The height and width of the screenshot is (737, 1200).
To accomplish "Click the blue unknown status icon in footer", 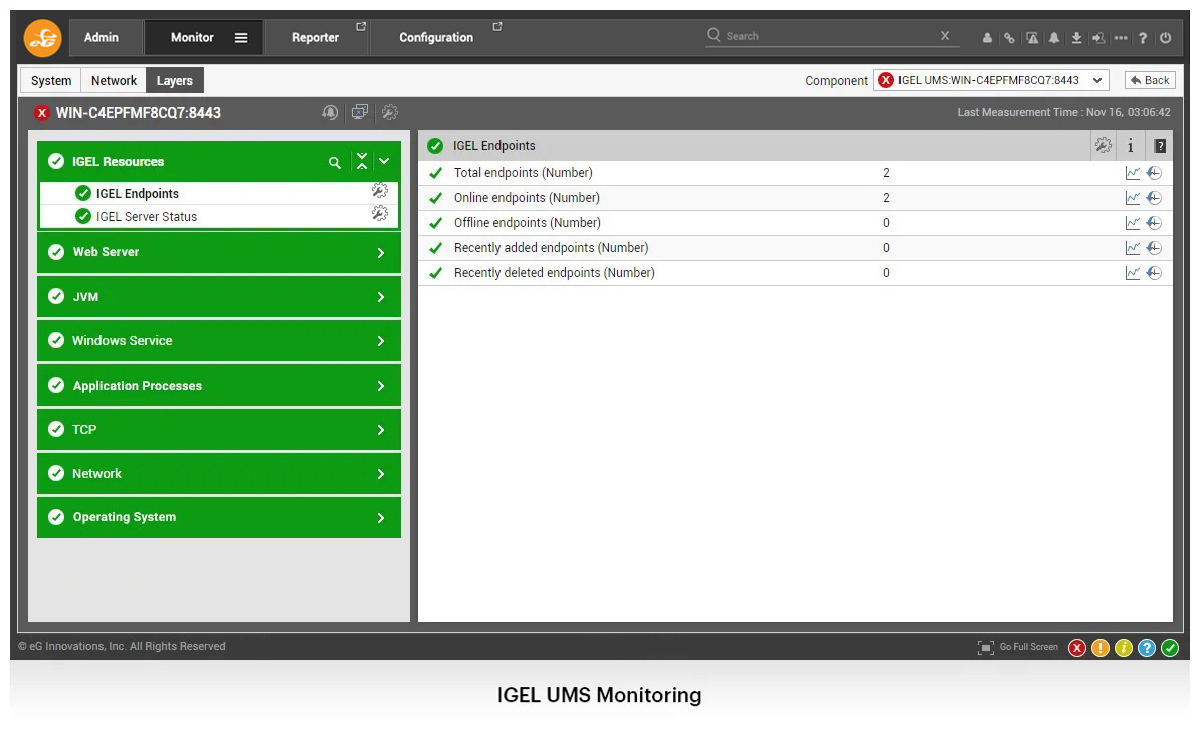I will pyautogui.click(x=1147, y=648).
